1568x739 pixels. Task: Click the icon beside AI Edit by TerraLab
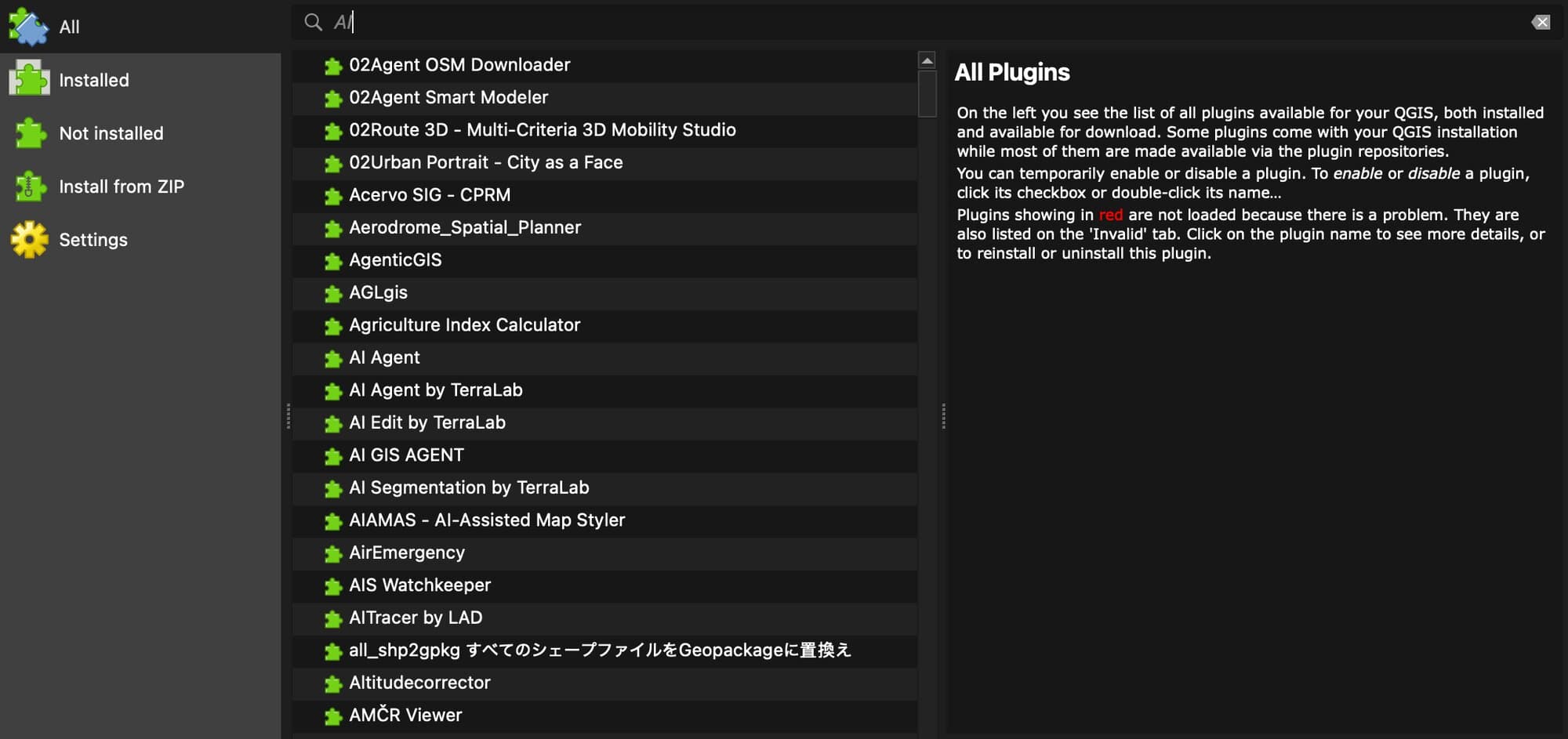pos(333,424)
